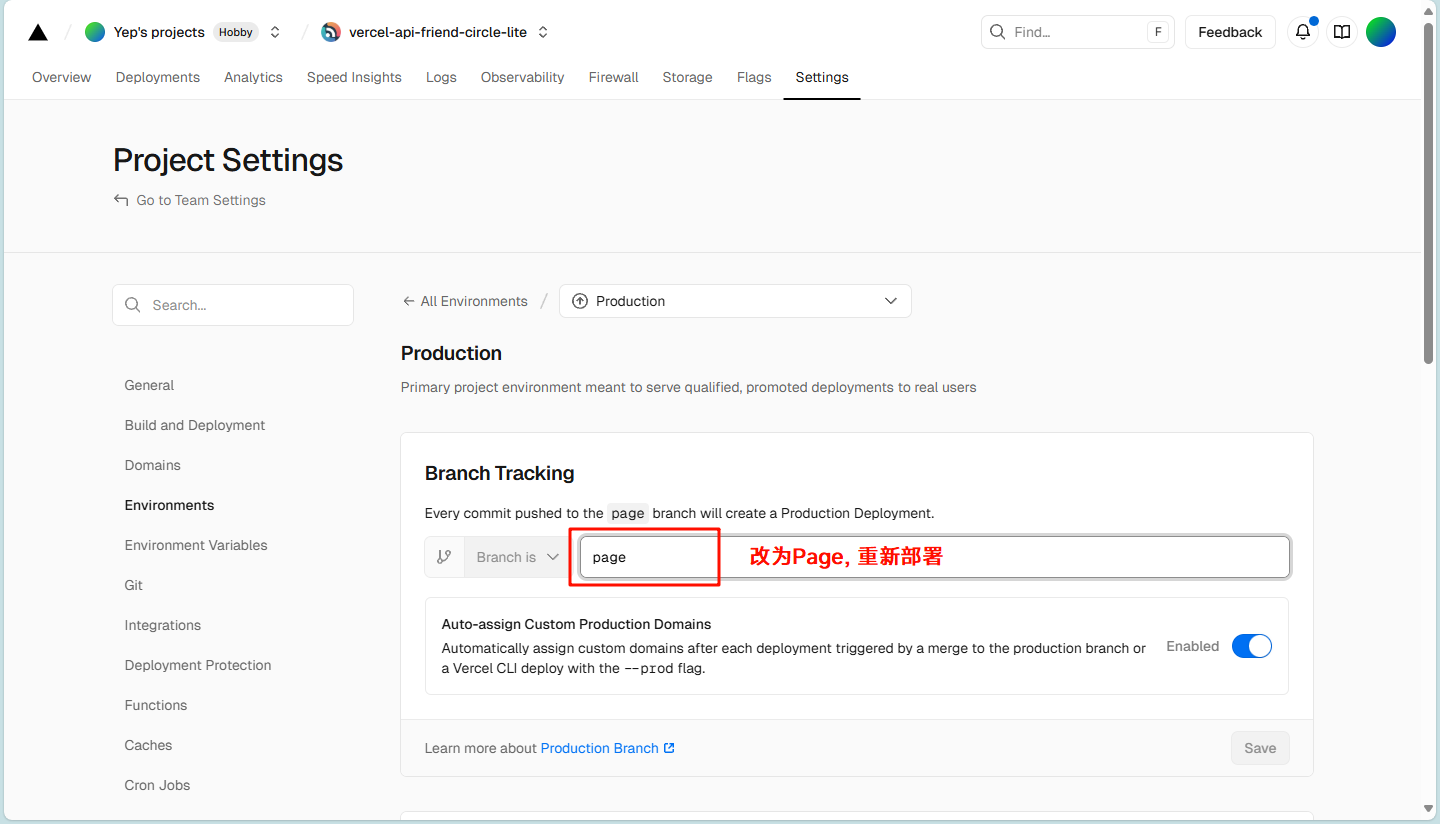Click the 'Project Settings' heading
The height and width of the screenshot is (824, 1440).
click(x=228, y=160)
